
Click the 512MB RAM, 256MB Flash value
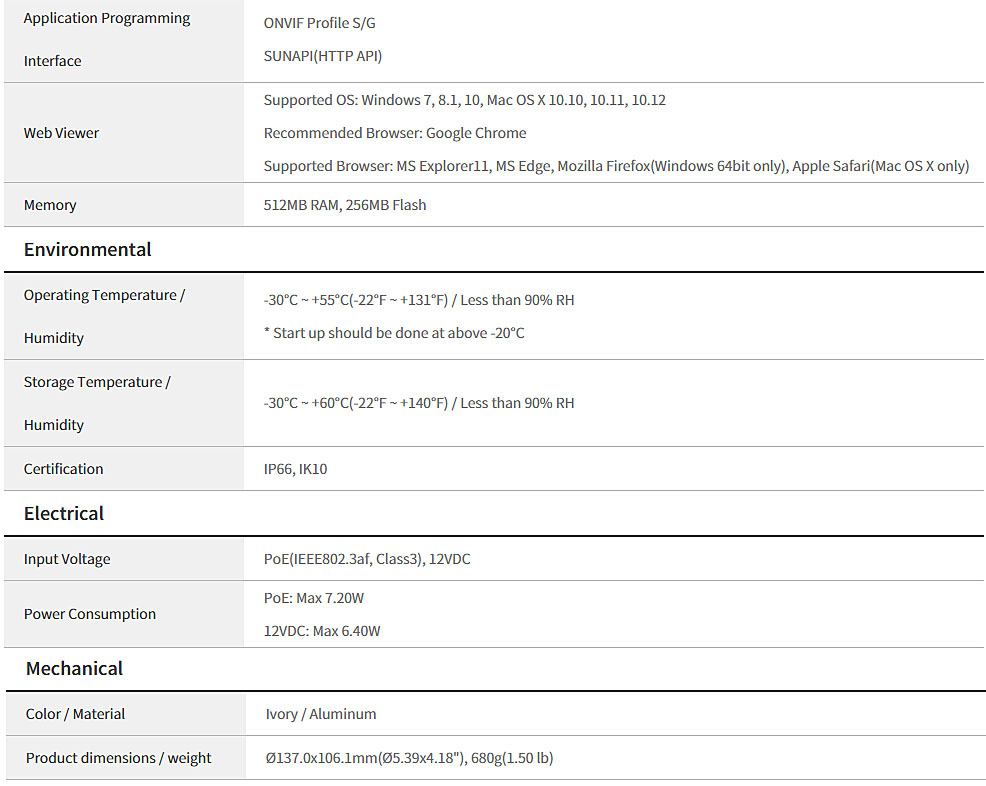pos(344,205)
